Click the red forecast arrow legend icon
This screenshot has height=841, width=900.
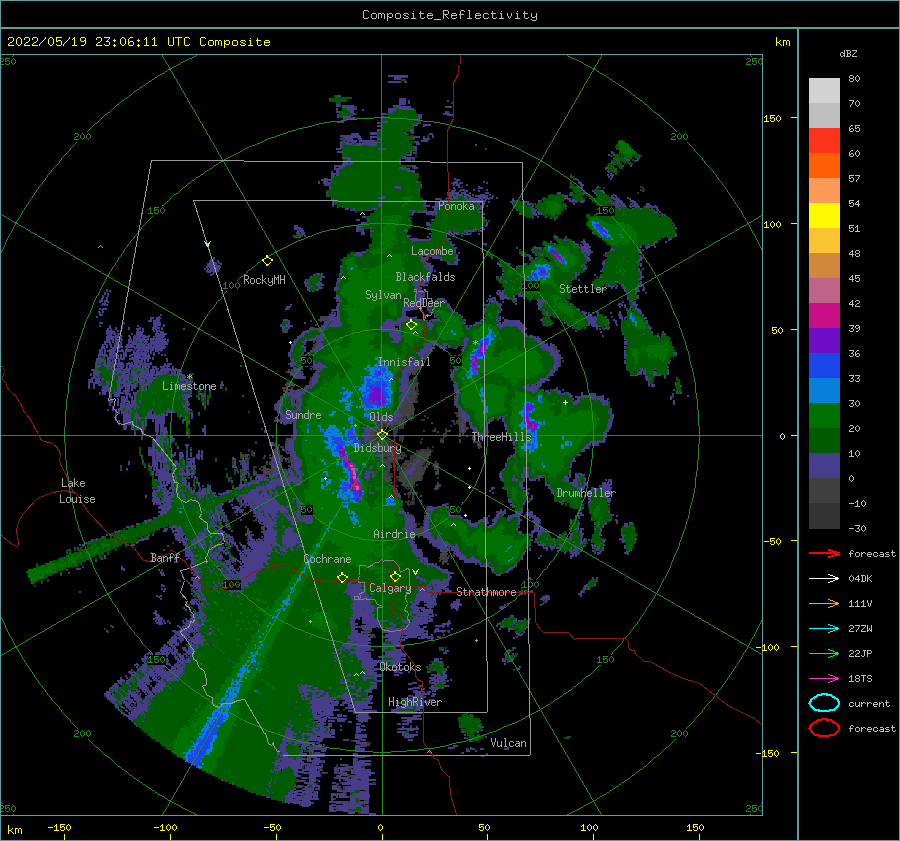(x=824, y=553)
